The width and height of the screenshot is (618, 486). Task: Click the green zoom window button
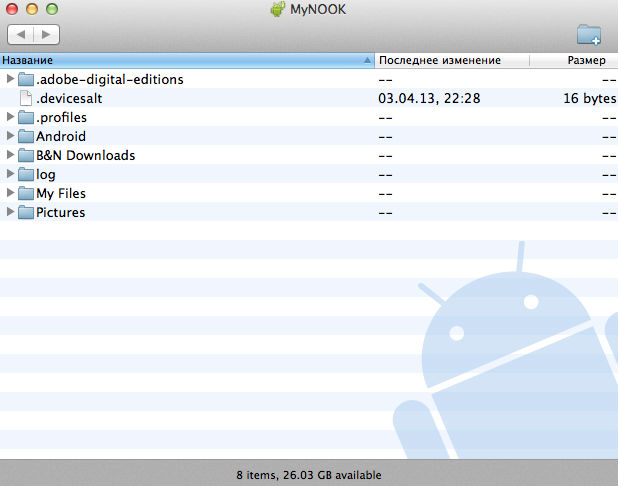click(50, 9)
